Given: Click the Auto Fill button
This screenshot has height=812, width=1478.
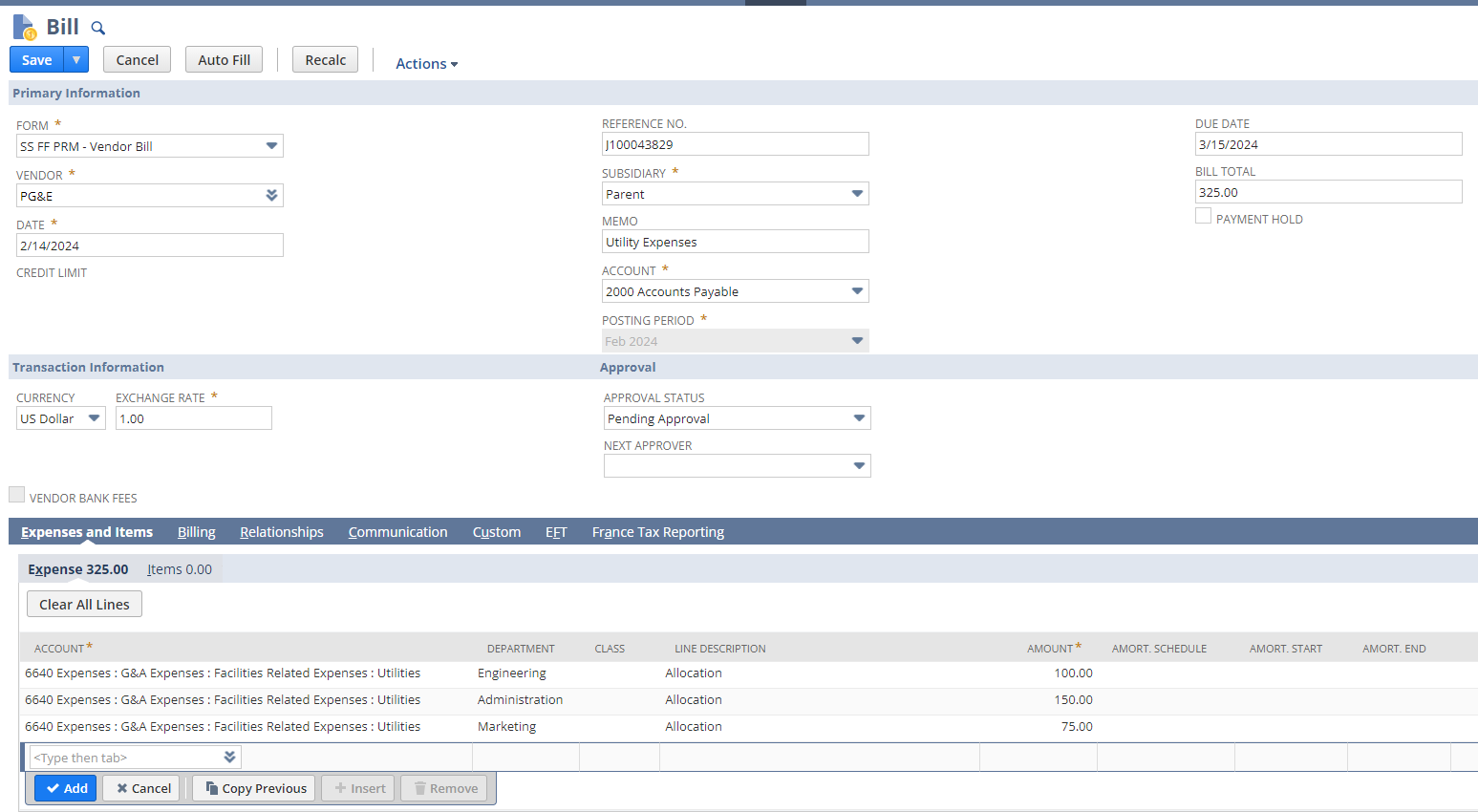Looking at the screenshot, I should pos(224,58).
